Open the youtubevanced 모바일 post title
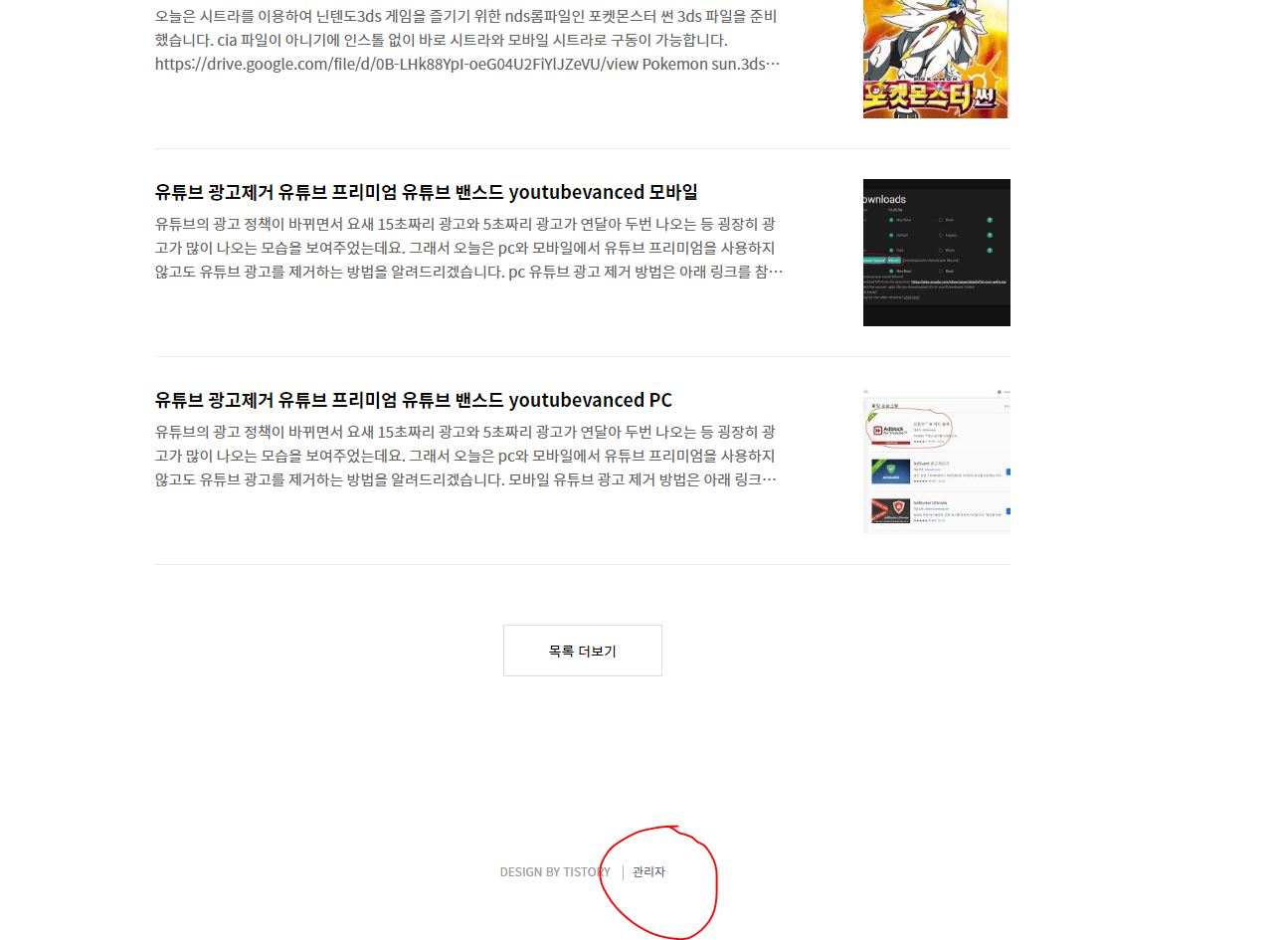1288x940 pixels. pos(427,192)
